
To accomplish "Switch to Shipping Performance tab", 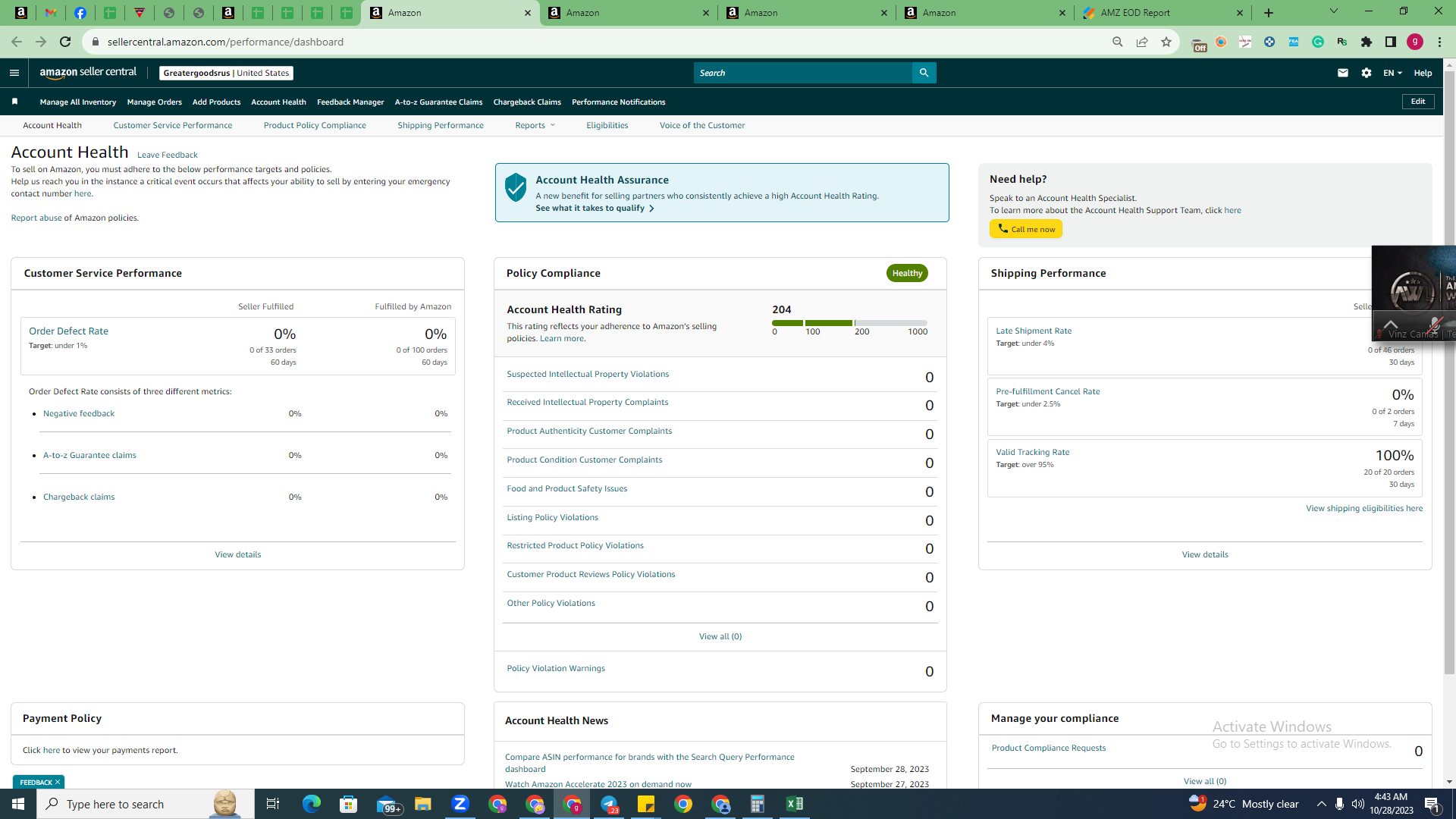I will coord(441,125).
